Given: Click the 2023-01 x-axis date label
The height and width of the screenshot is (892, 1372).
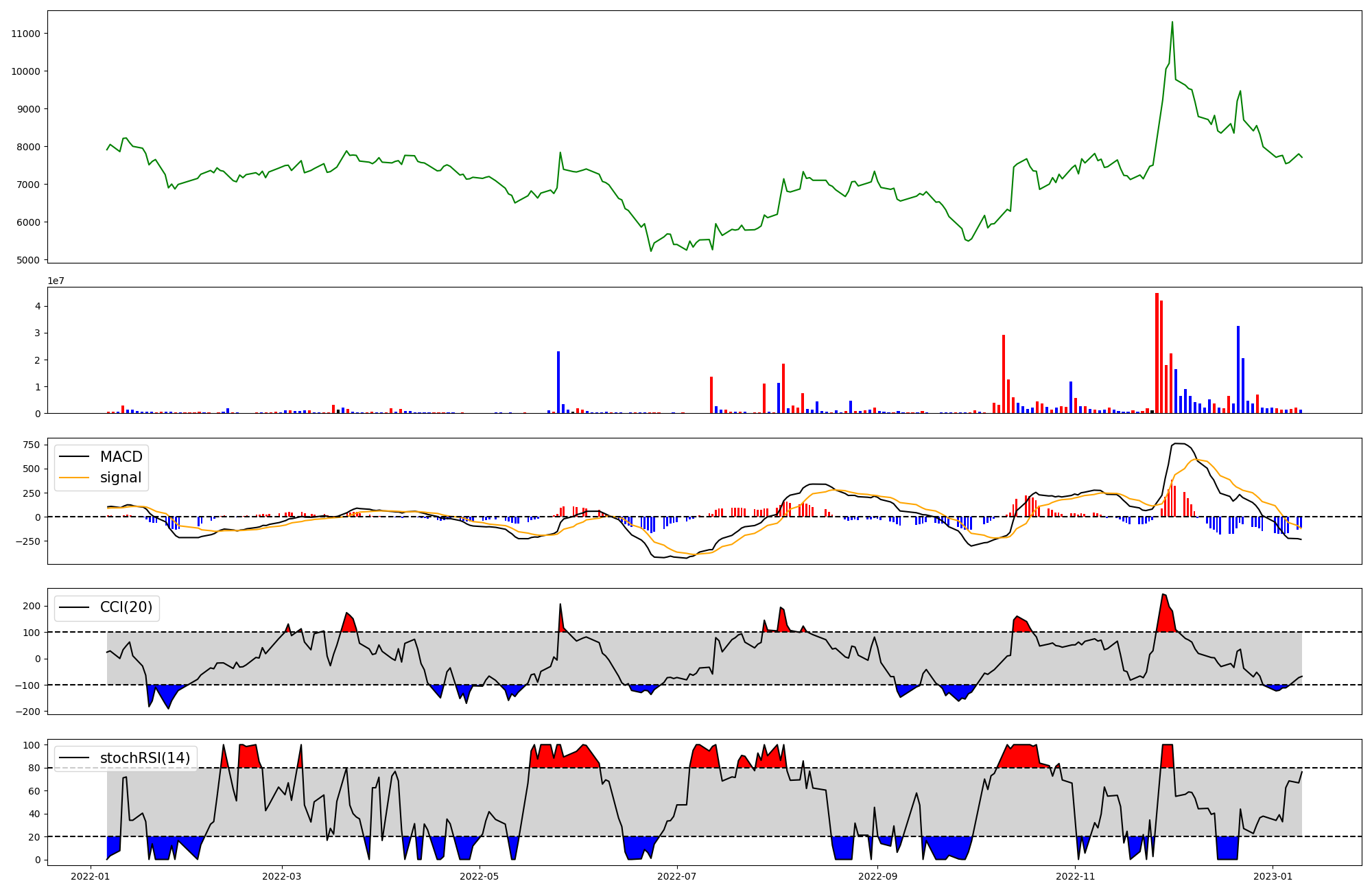Looking at the screenshot, I should [x=1273, y=876].
